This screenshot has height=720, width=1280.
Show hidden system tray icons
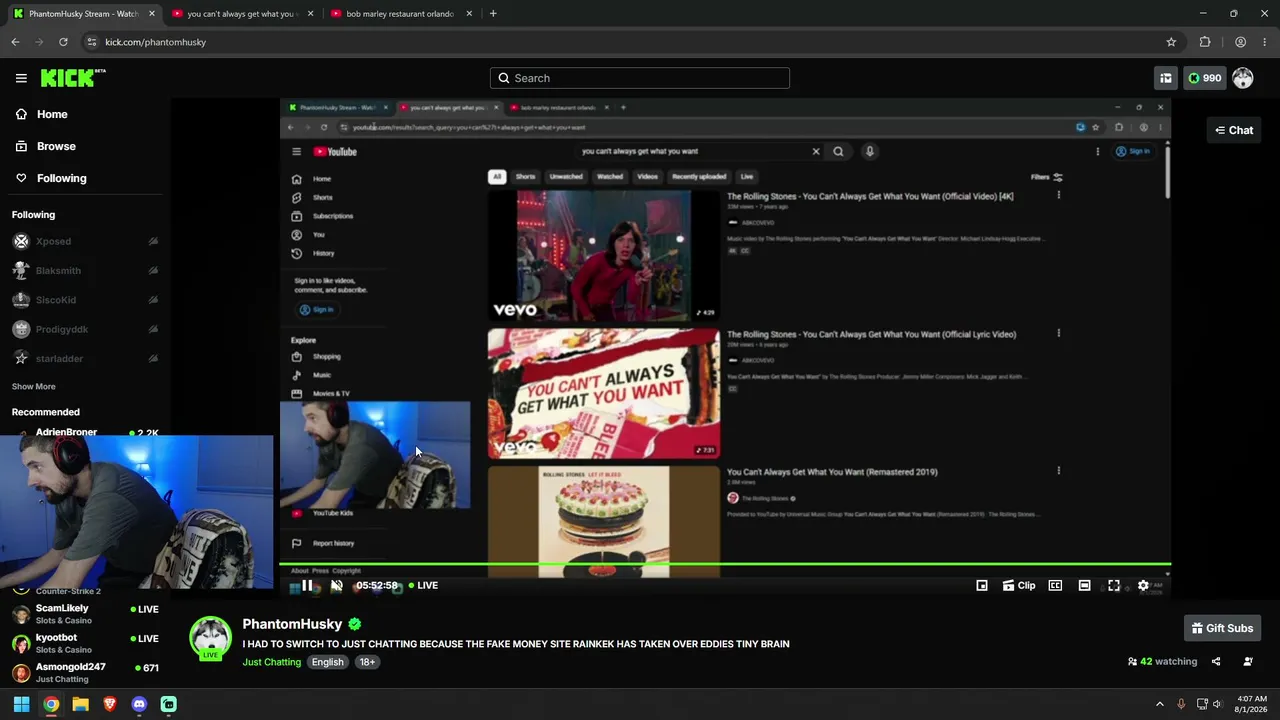pos(1160,704)
